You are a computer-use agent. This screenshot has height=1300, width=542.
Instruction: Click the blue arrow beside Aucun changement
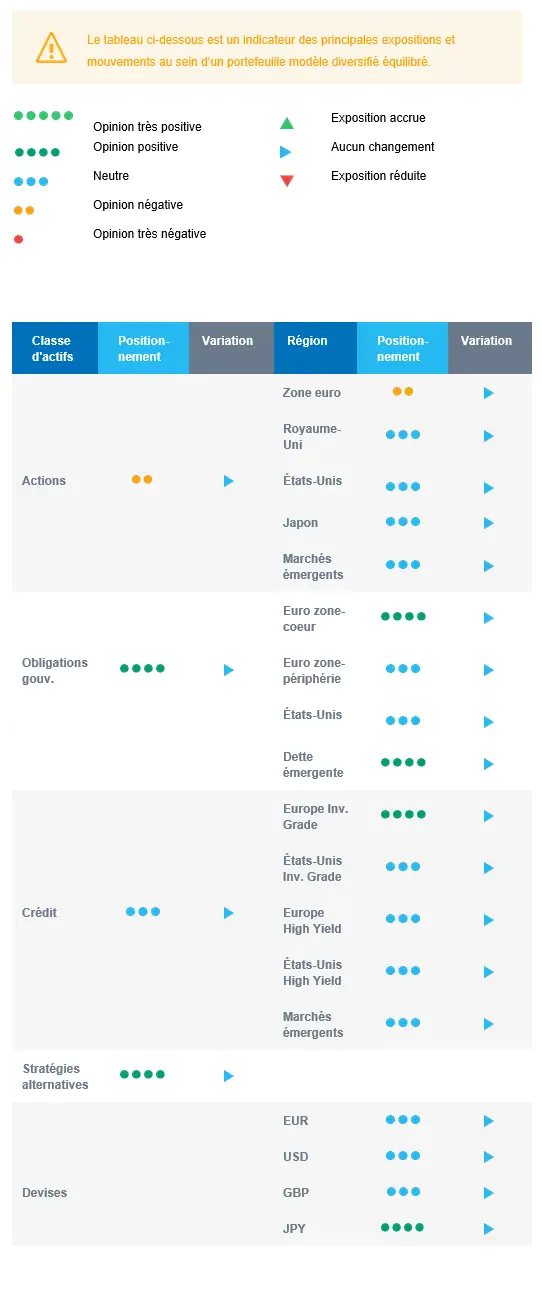(x=286, y=152)
